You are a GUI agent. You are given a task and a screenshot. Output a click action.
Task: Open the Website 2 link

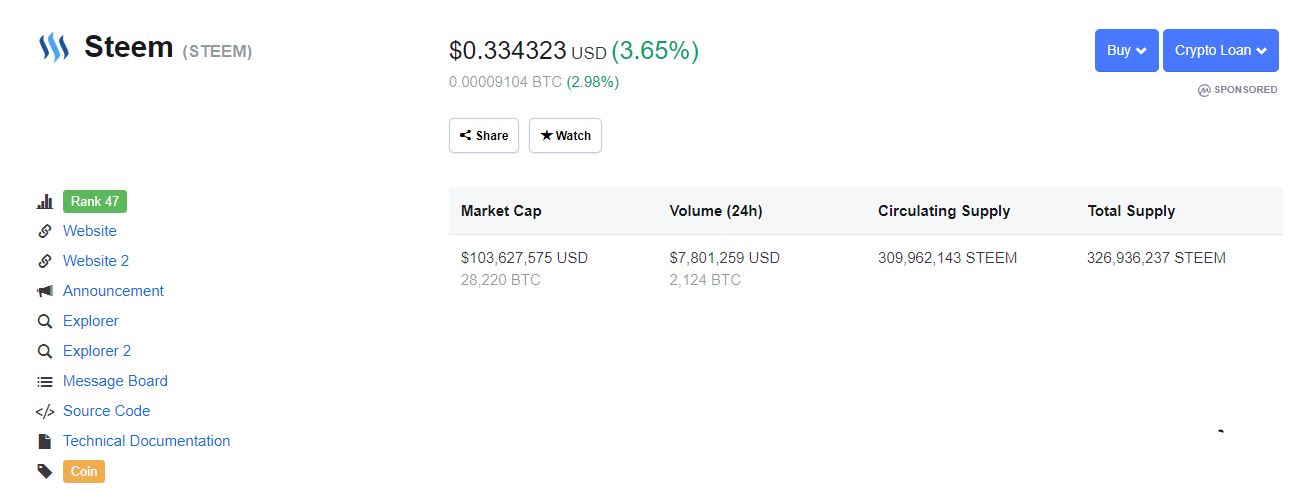pos(96,261)
